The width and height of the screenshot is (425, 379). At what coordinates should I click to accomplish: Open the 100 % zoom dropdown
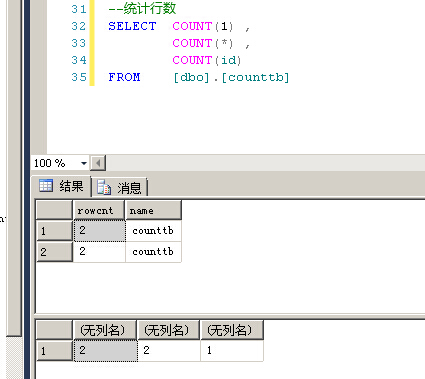[84, 163]
